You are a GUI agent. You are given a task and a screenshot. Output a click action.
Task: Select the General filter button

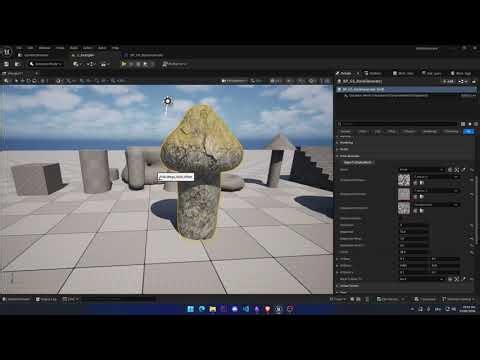point(346,132)
